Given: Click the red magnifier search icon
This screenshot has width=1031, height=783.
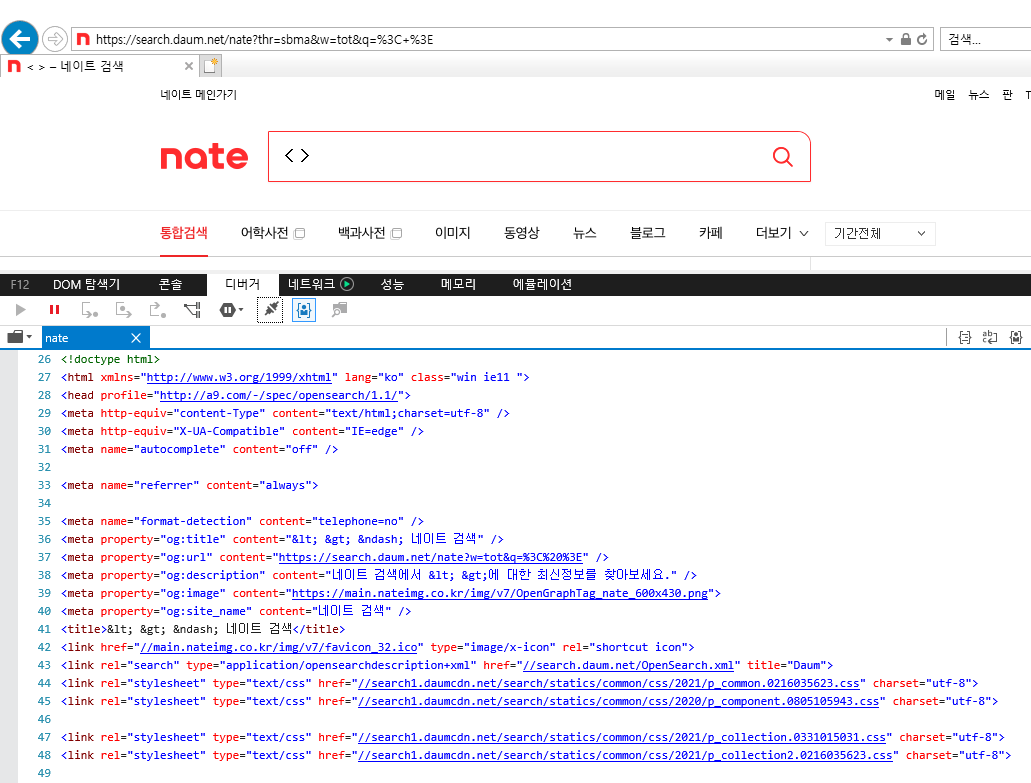Looking at the screenshot, I should [782, 156].
